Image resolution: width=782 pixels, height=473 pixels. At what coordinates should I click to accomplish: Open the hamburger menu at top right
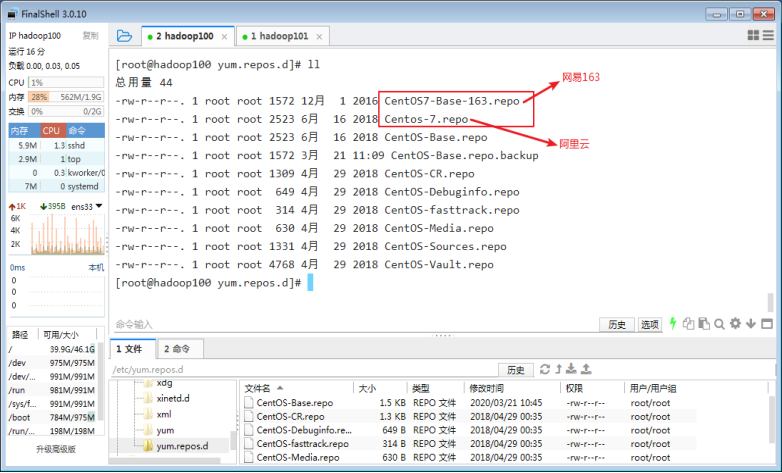tap(769, 35)
